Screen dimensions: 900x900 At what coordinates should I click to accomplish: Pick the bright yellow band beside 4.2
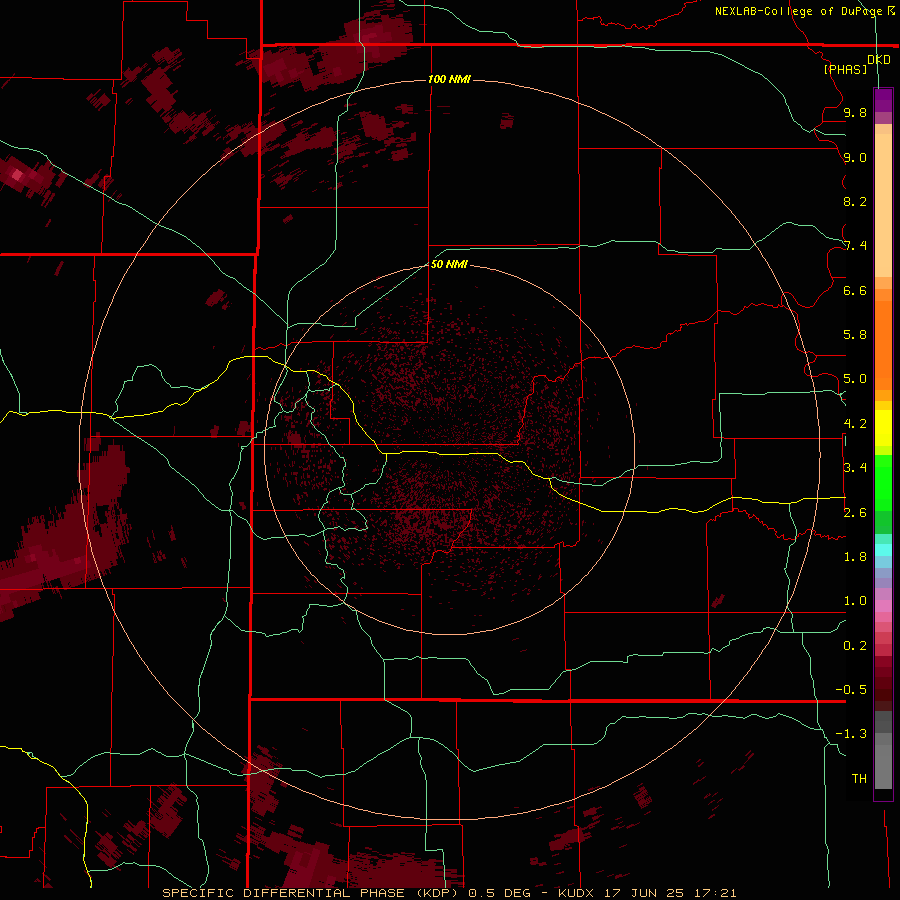[x=883, y=428]
